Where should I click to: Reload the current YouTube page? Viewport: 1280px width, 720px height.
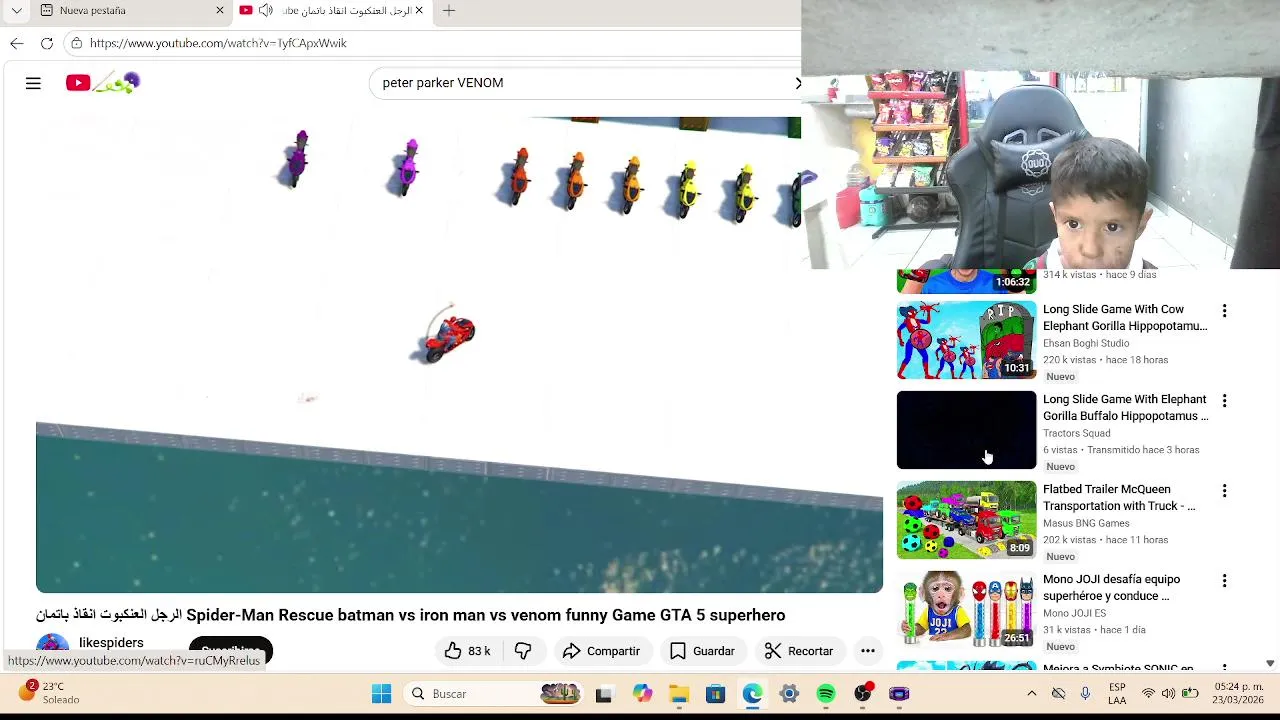tap(47, 43)
